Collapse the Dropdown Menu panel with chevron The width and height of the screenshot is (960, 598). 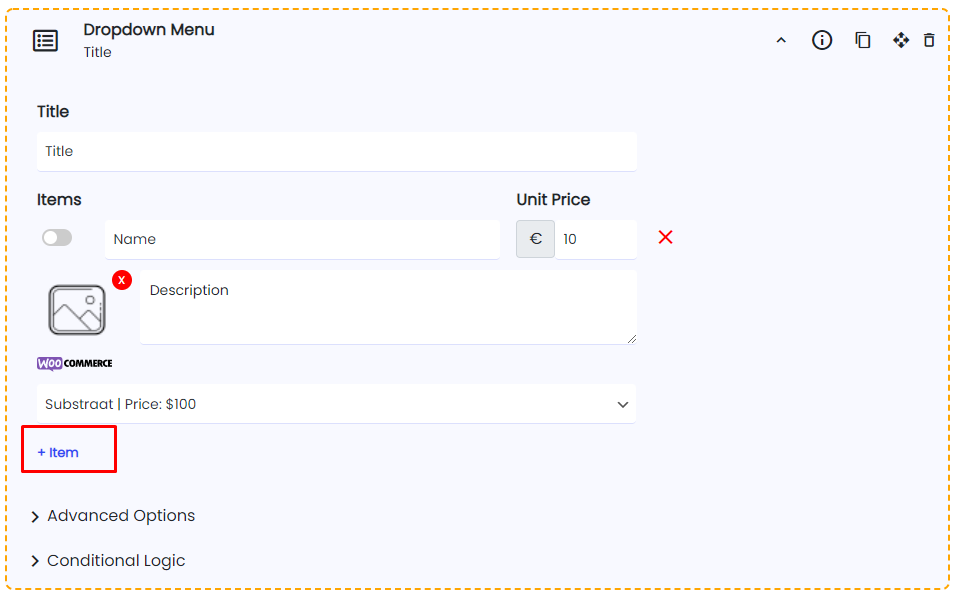781,40
